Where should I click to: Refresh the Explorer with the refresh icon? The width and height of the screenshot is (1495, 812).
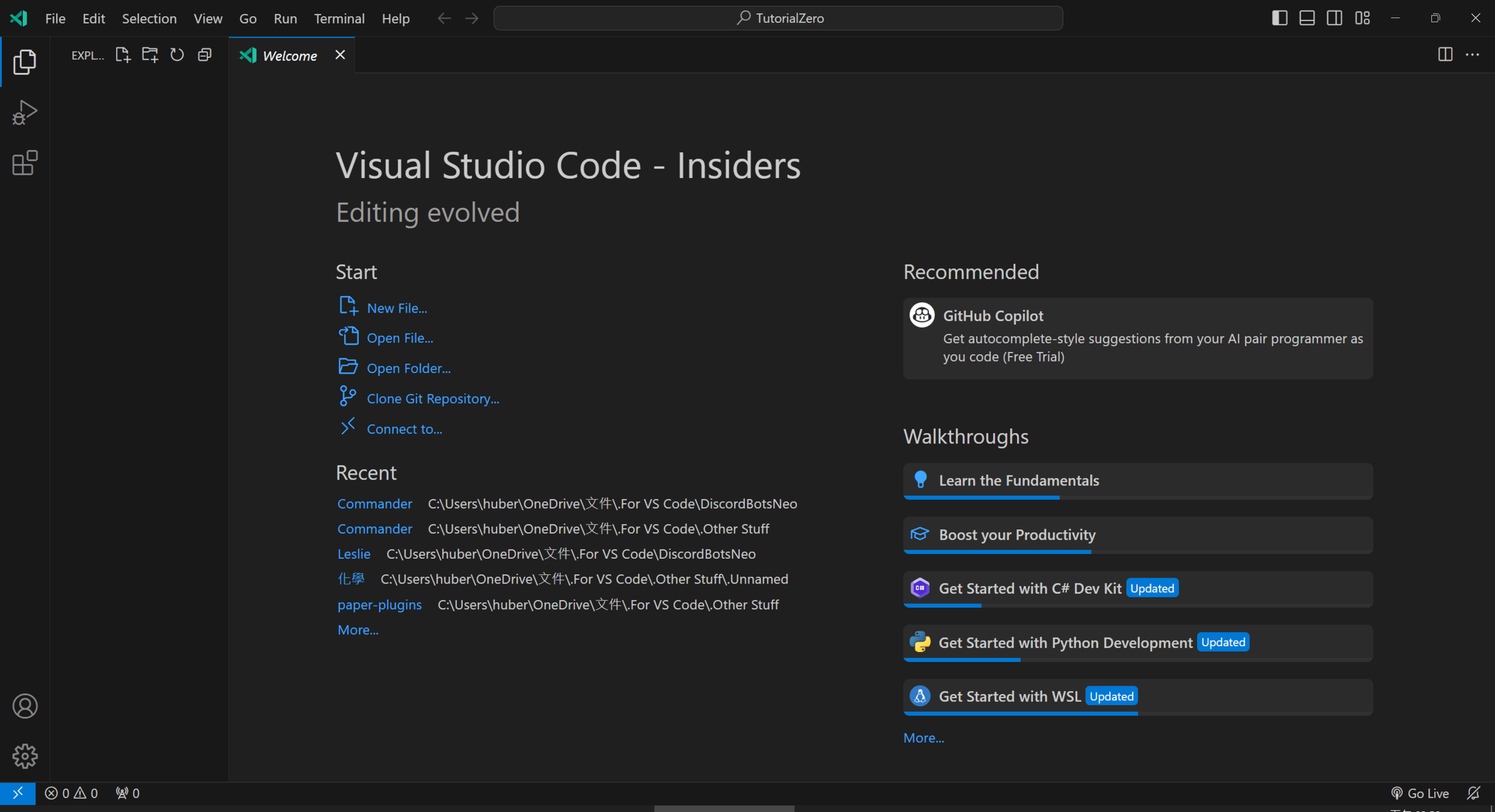(x=177, y=55)
